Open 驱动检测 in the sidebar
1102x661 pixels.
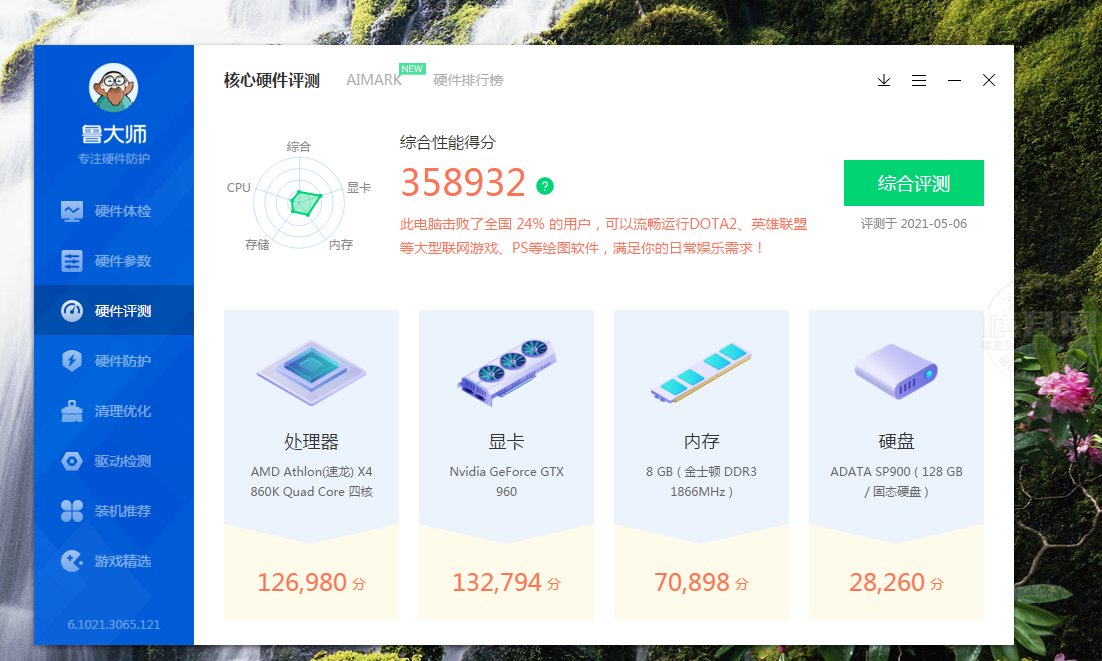114,461
